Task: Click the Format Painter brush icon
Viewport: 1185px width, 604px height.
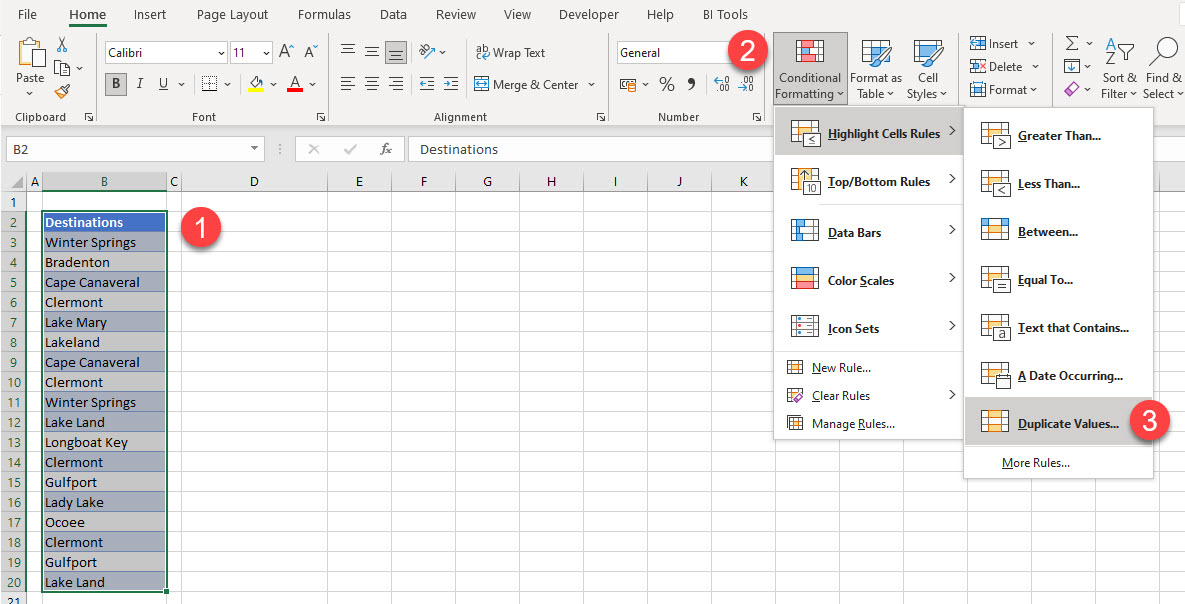Action: pyautogui.click(x=62, y=91)
